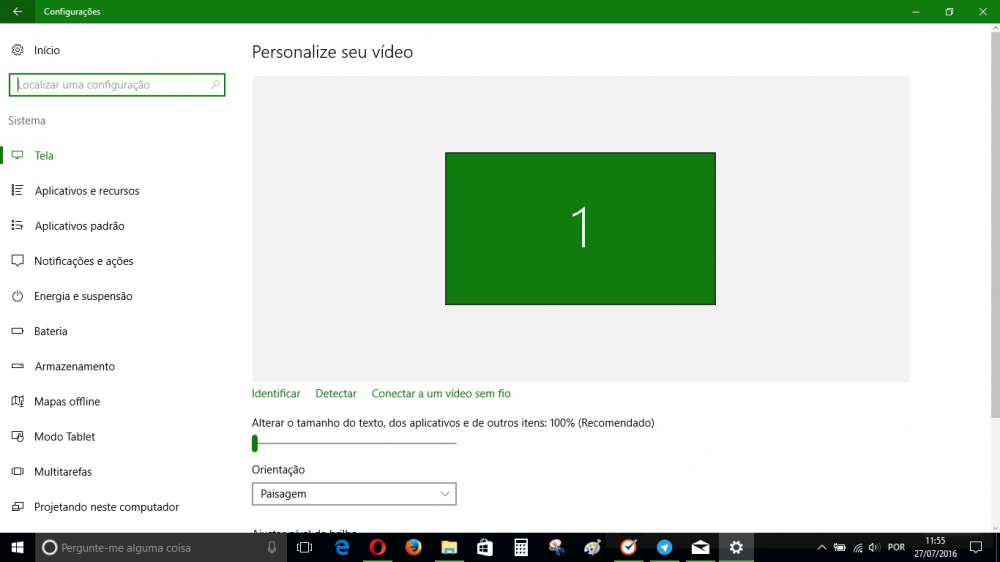1000x562 pixels.
Task: Click the Energia e suspensão power icon
Action: tap(17, 296)
